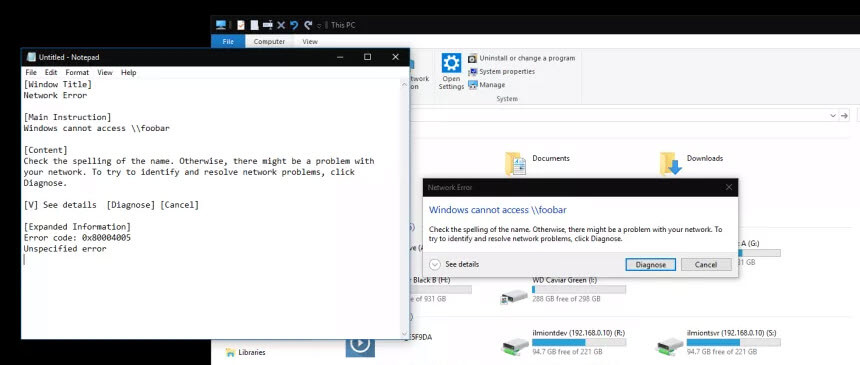Viewport: 860px width, 365px height.
Task: Click the Libraries item in navigation pane
Action: coord(245,352)
